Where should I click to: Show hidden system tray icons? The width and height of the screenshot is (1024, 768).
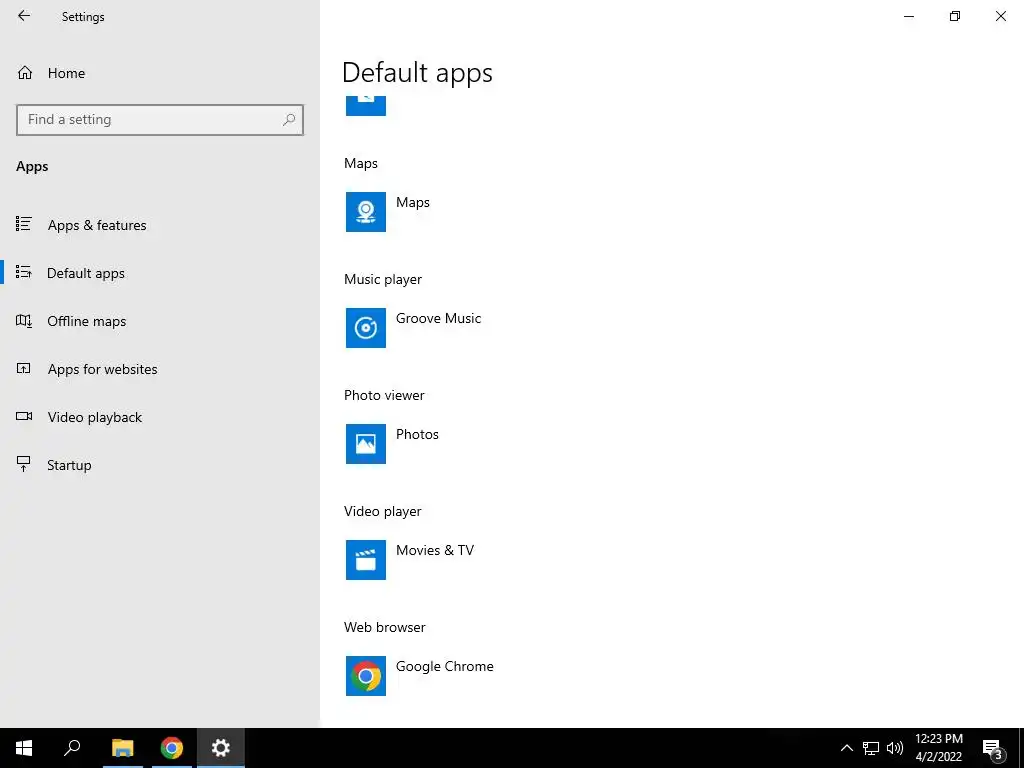click(x=846, y=748)
